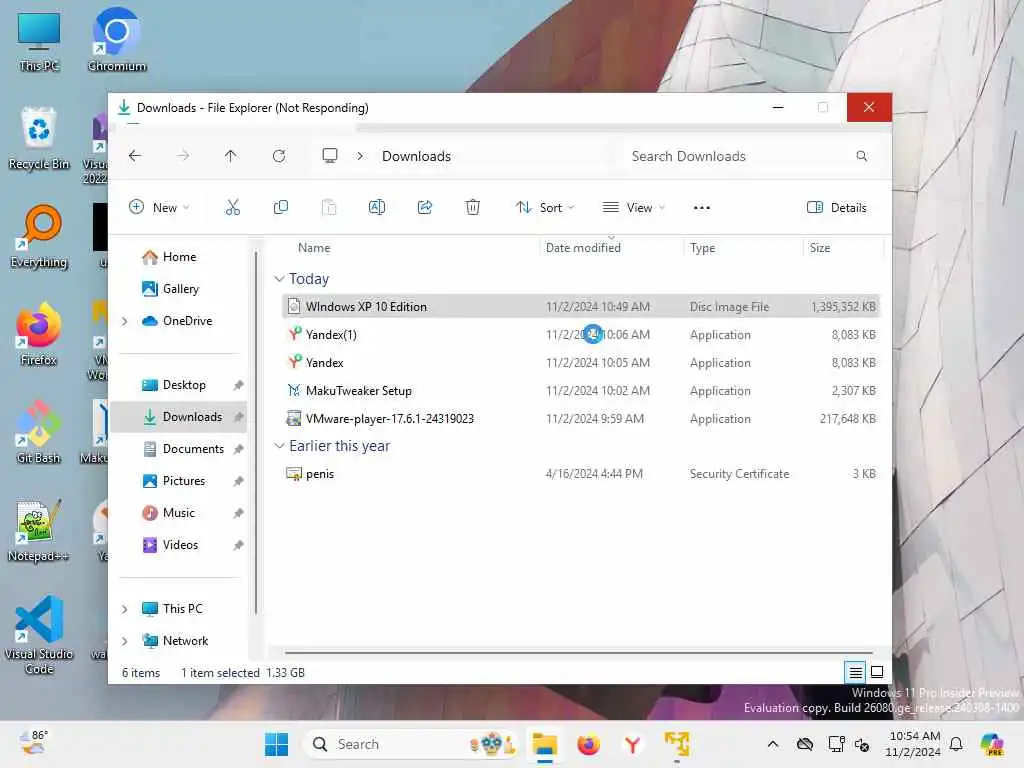Viewport: 1024px width, 768px height.
Task: Select Yandex(1) application file
Action: pos(581,334)
